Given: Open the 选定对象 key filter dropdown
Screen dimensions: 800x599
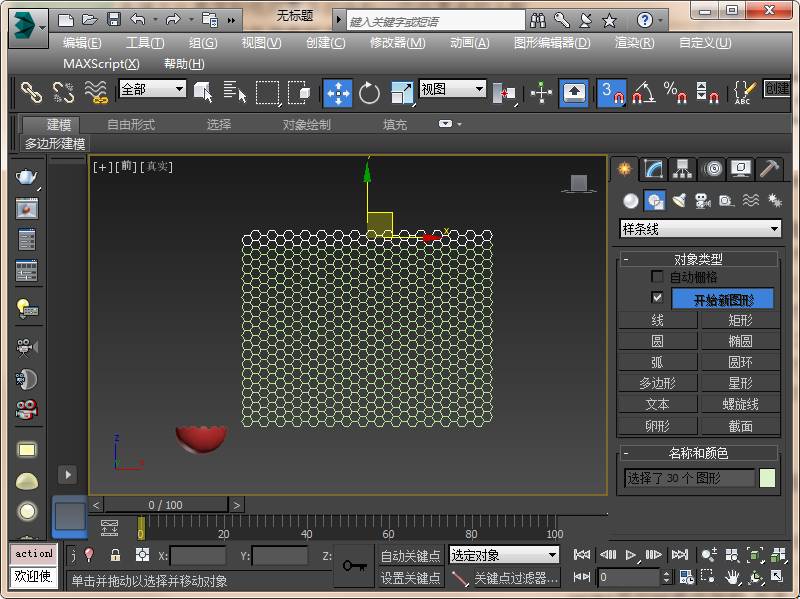Looking at the screenshot, I should pos(504,555).
